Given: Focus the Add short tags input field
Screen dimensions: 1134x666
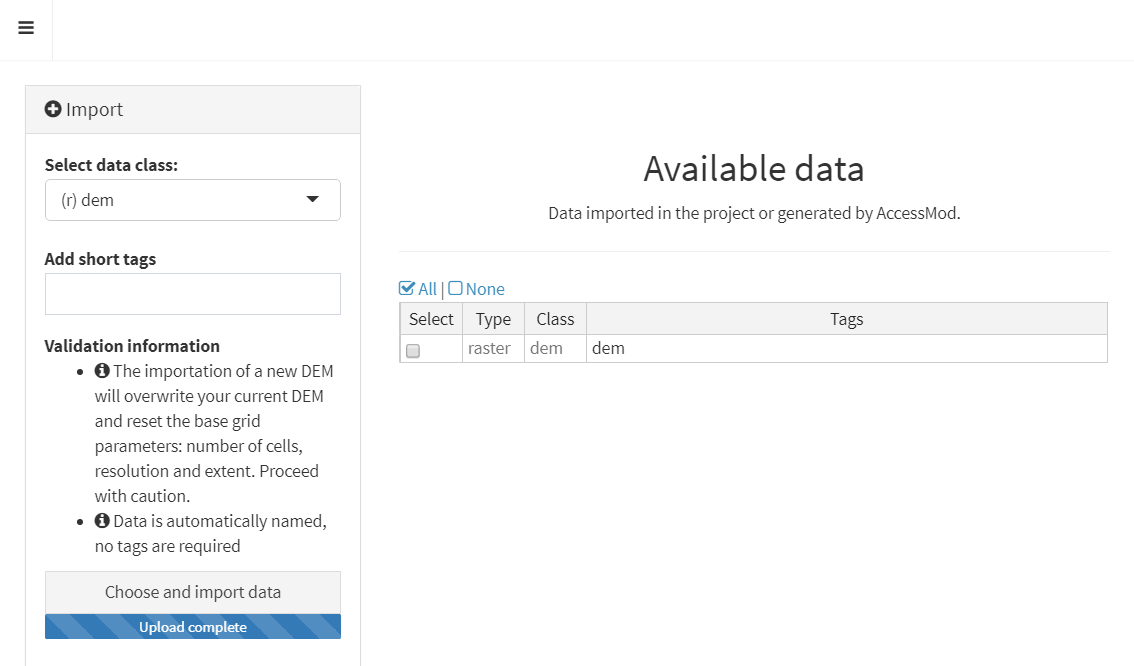Looking at the screenshot, I should pos(193,294).
